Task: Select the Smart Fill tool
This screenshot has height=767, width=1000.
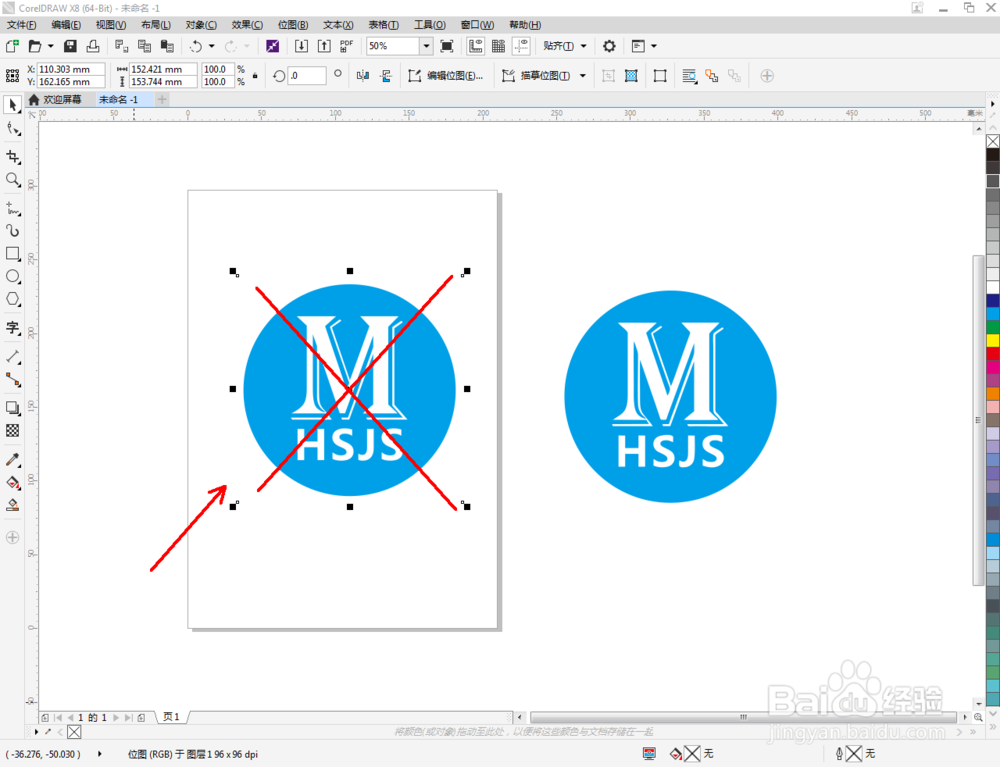Action: pyautogui.click(x=13, y=506)
